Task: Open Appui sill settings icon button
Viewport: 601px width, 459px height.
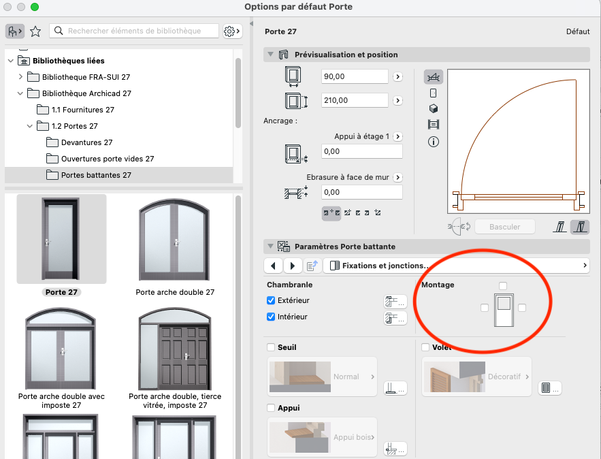Action: click(395, 449)
